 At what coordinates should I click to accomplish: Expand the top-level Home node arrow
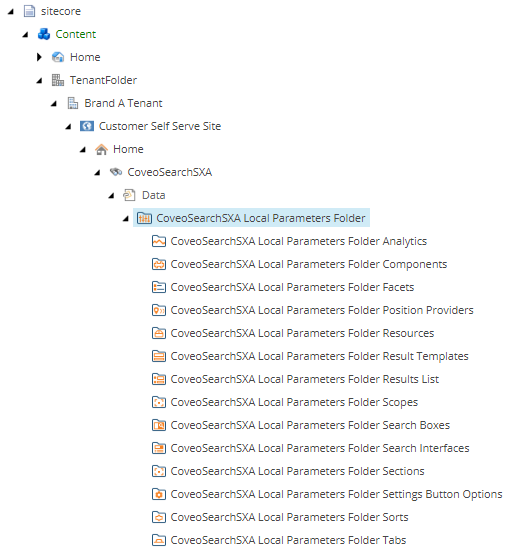[x=39, y=57]
